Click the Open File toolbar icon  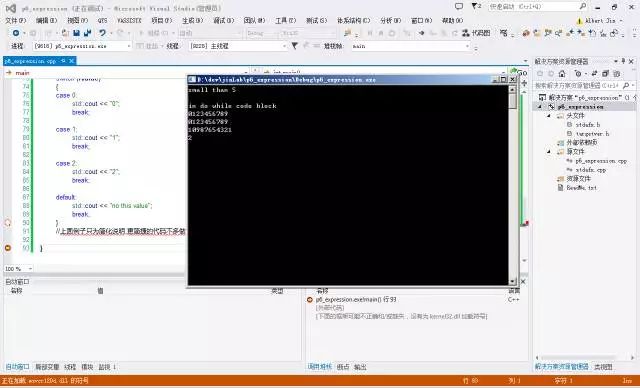[x=65, y=33]
